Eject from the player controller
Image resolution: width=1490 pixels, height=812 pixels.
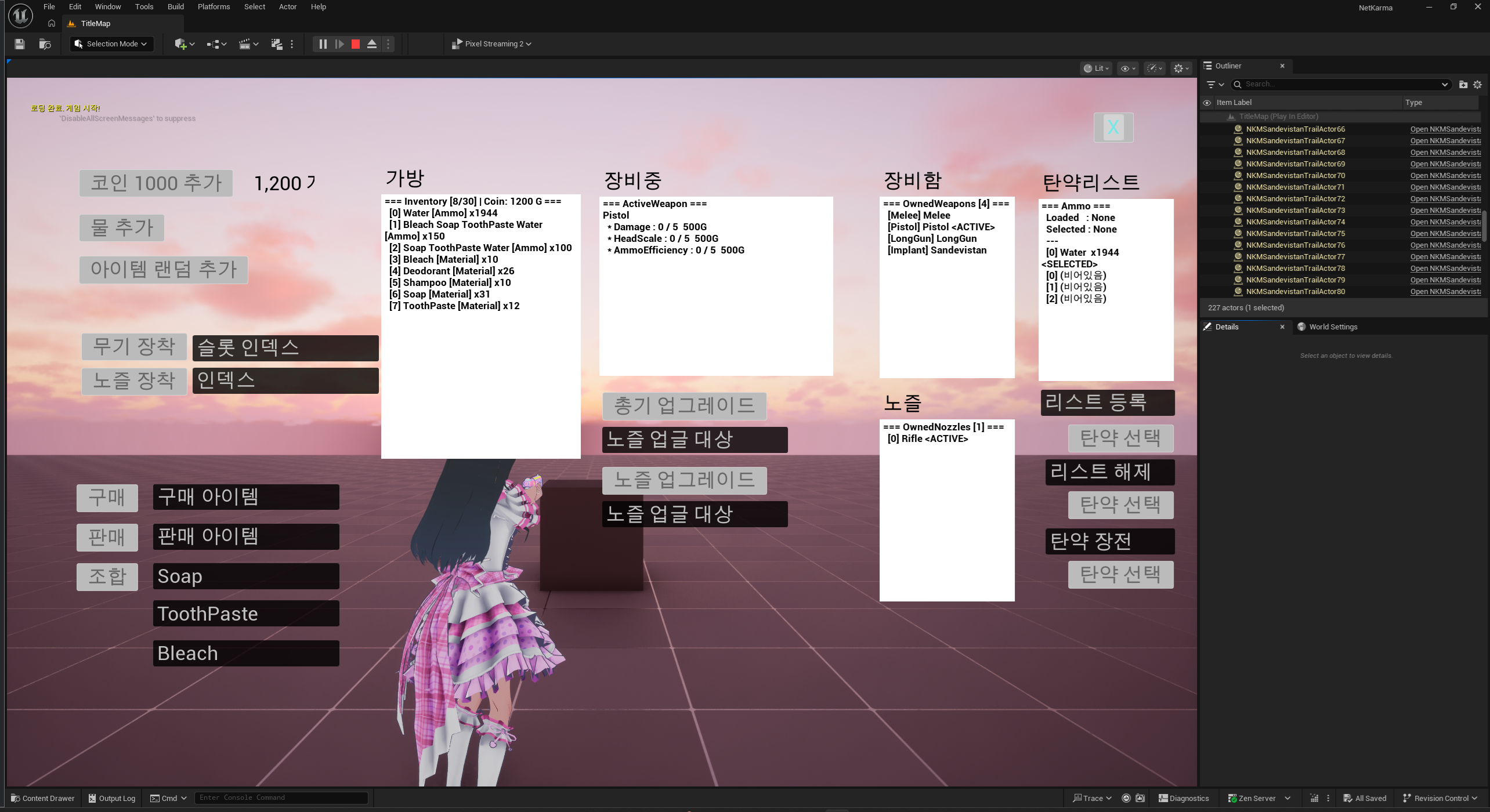pos(372,44)
